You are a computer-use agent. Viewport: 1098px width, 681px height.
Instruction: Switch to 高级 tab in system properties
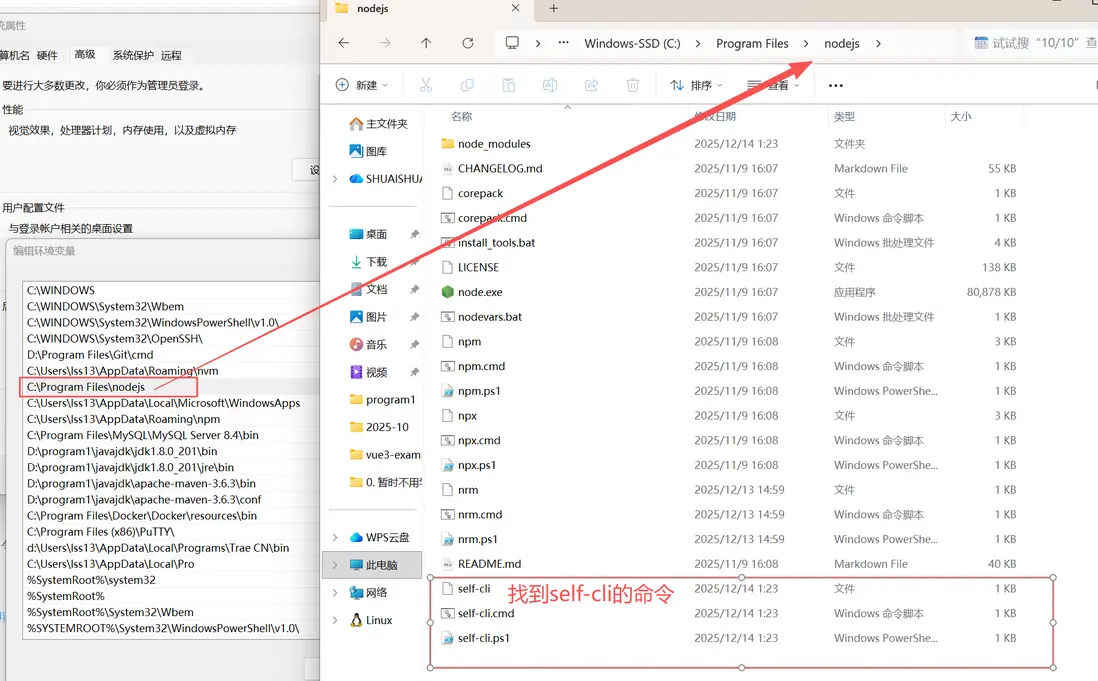tap(85, 55)
